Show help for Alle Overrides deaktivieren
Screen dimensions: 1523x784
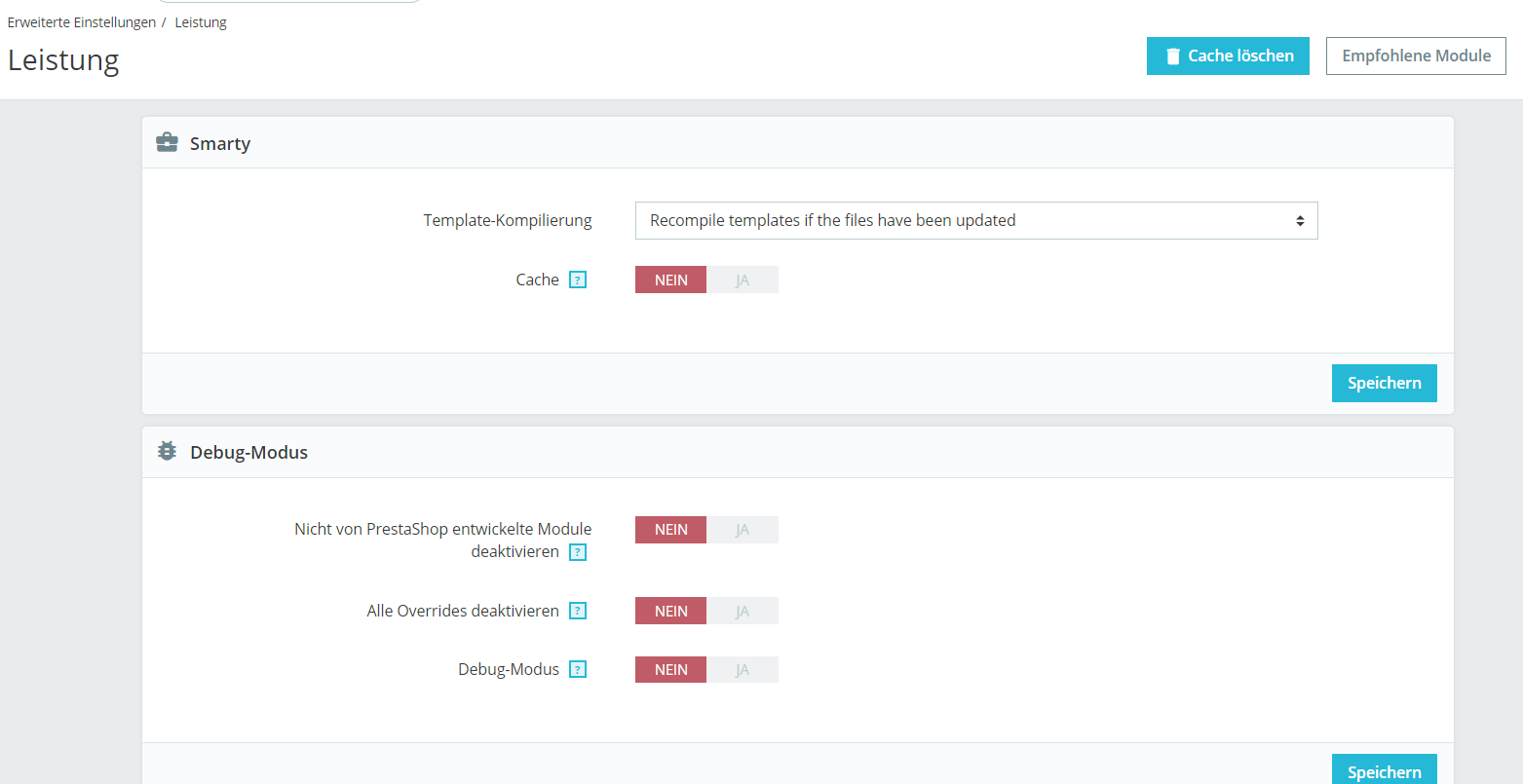(578, 612)
